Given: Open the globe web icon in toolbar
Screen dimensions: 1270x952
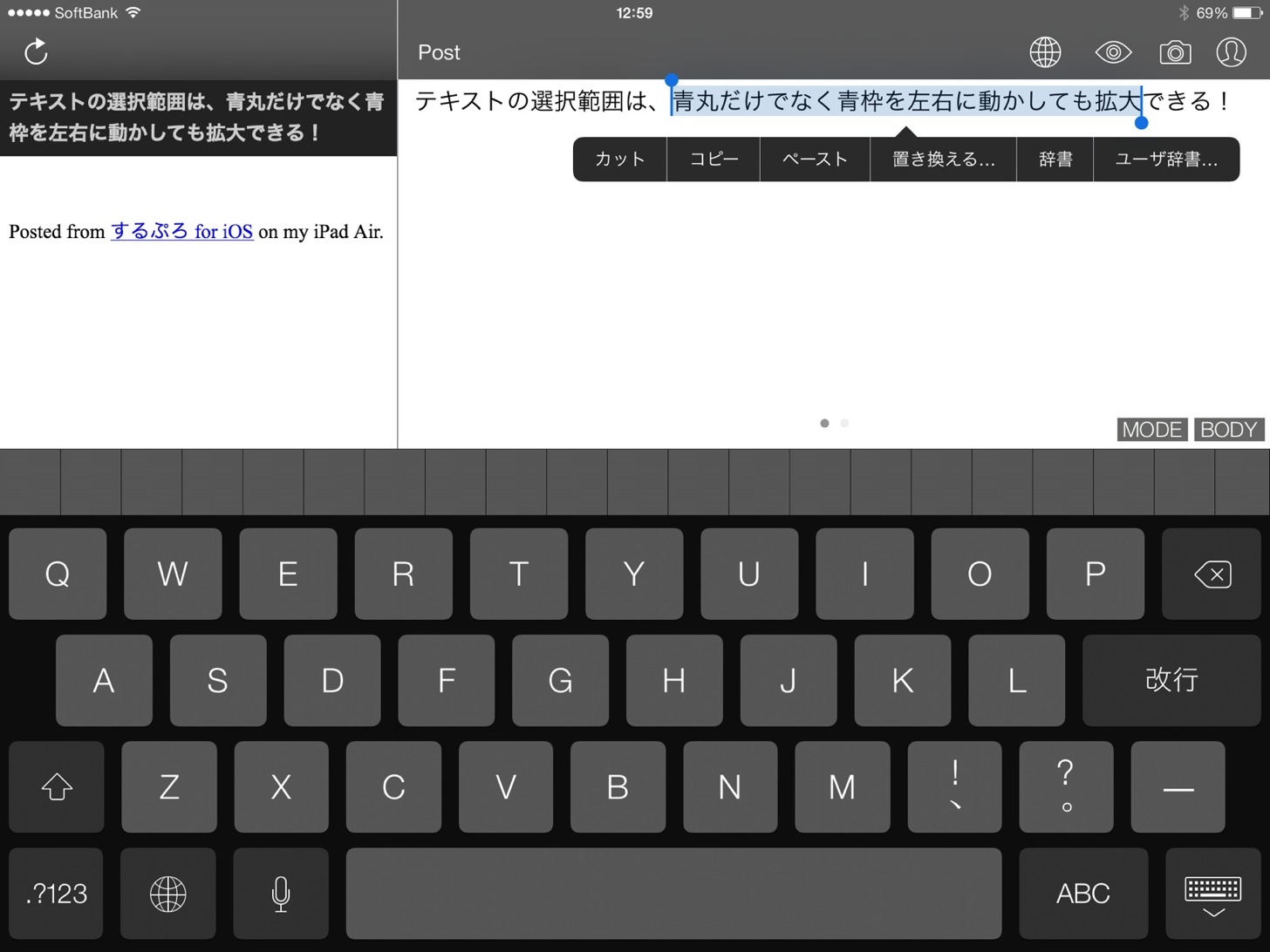Looking at the screenshot, I should (1045, 52).
